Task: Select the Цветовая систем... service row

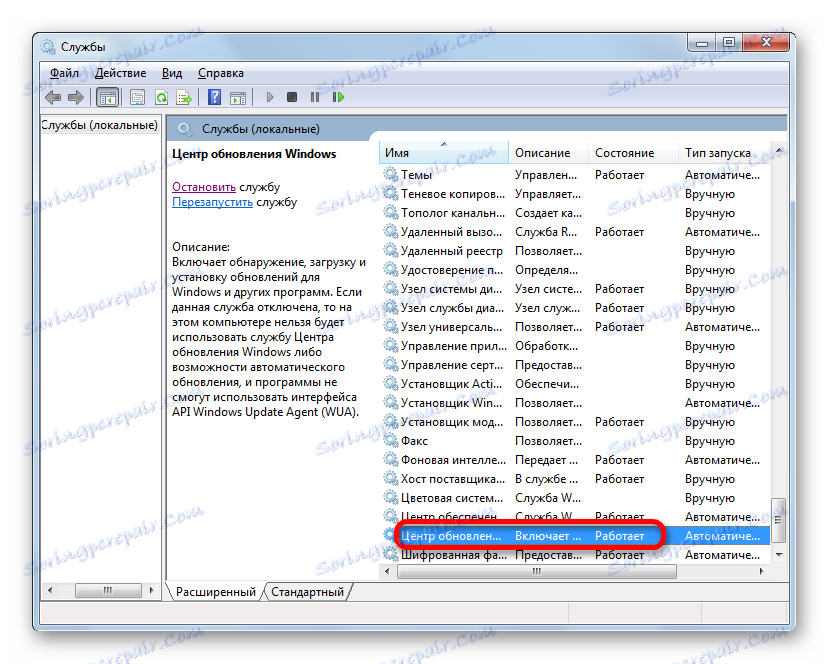Action: pos(575,498)
